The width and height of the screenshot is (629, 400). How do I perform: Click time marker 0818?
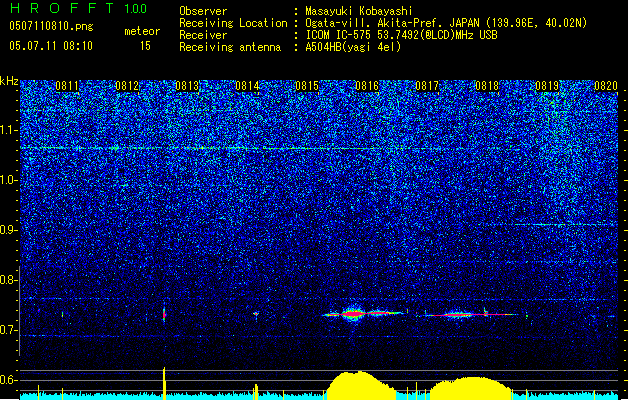pyautogui.click(x=487, y=86)
